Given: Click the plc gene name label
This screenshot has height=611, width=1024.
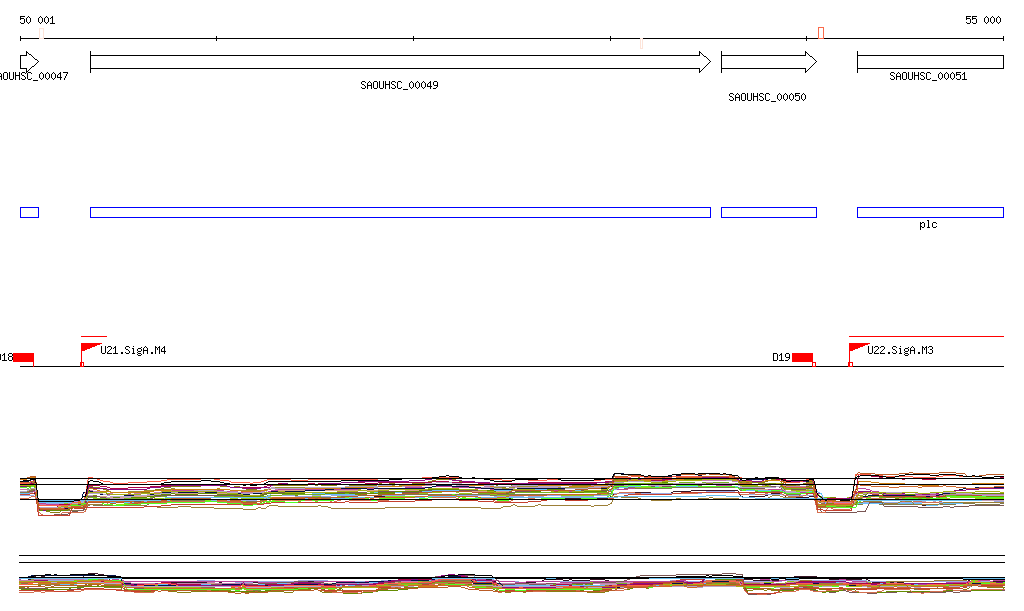Looking at the screenshot, I should 928,225.
